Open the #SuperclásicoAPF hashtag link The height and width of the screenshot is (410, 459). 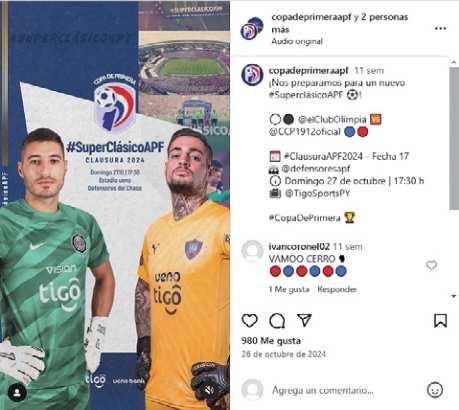click(x=306, y=95)
